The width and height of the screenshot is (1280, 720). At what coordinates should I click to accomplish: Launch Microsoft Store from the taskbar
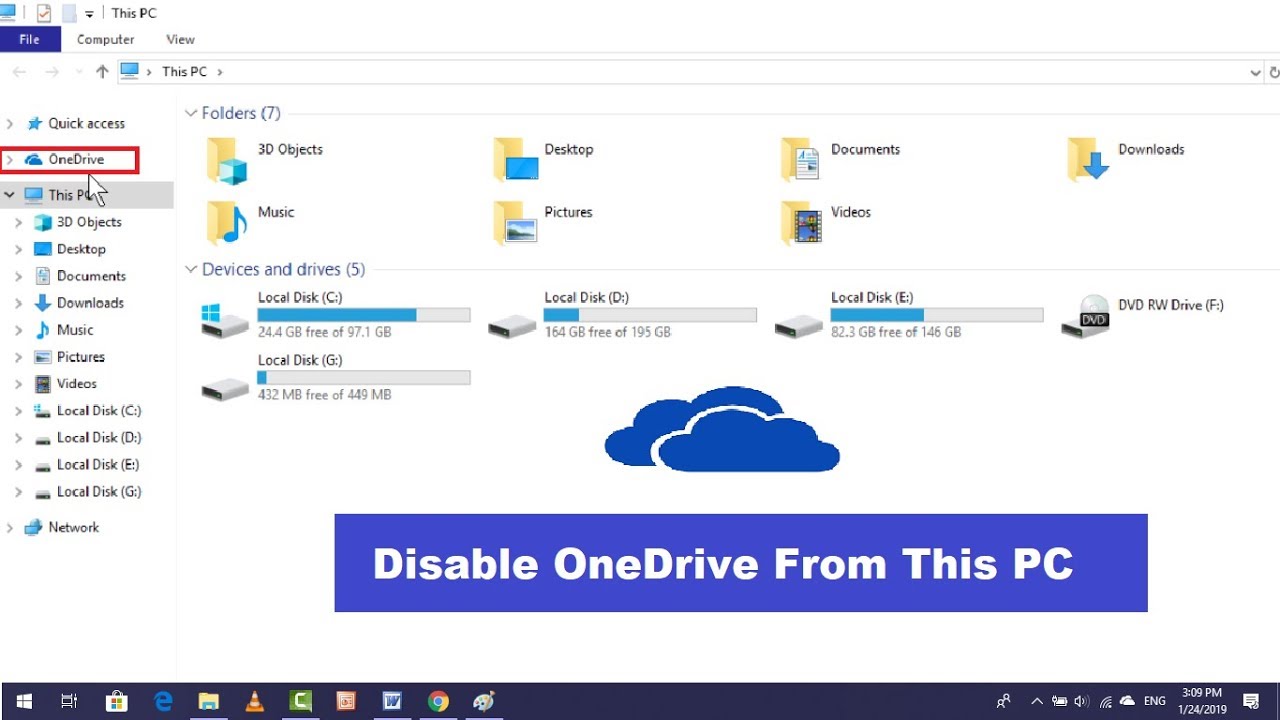[117, 701]
